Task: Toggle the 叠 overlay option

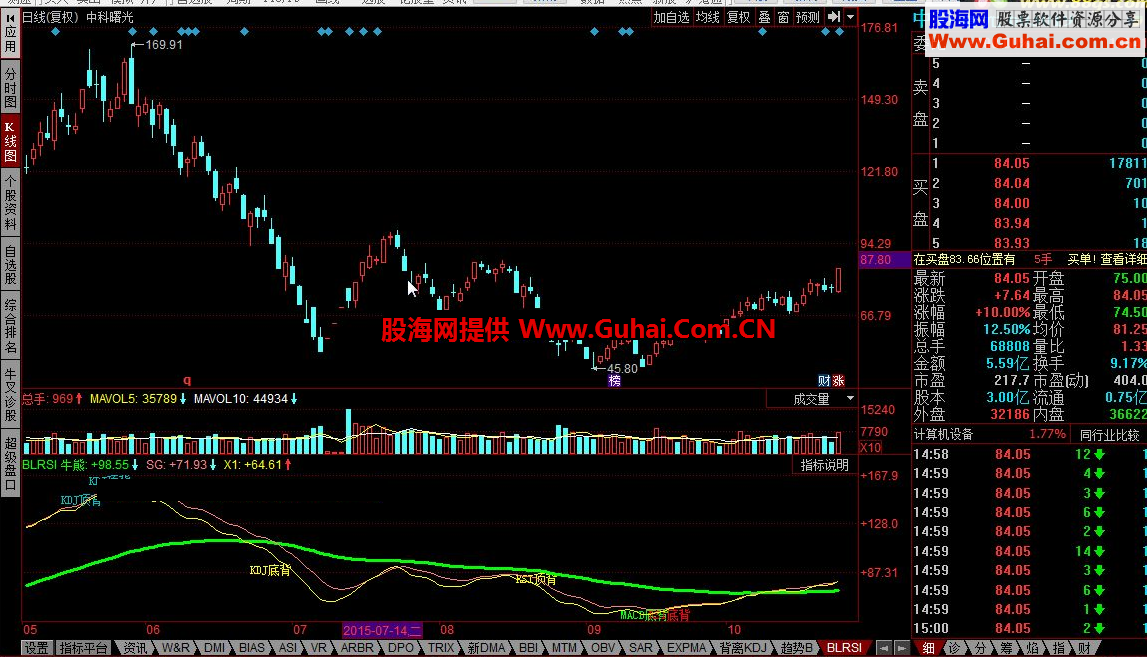Action: click(x=764, y=18)
